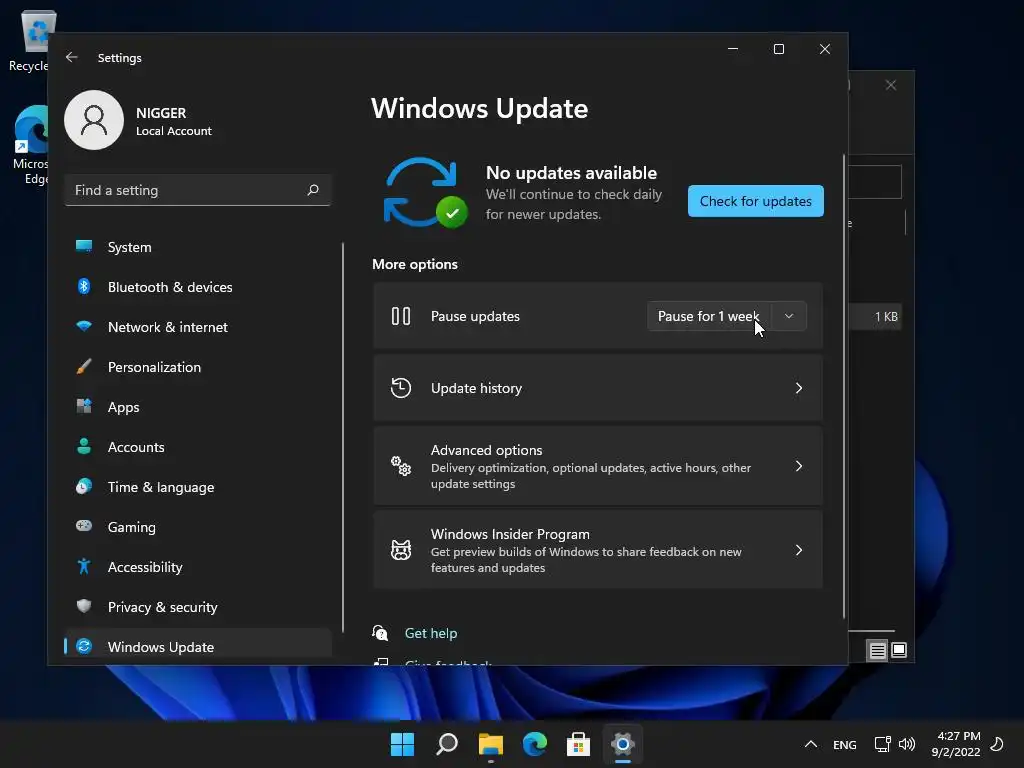
Task: Click the Windows Insider Program cat icon
Action: tap(401, 550)
